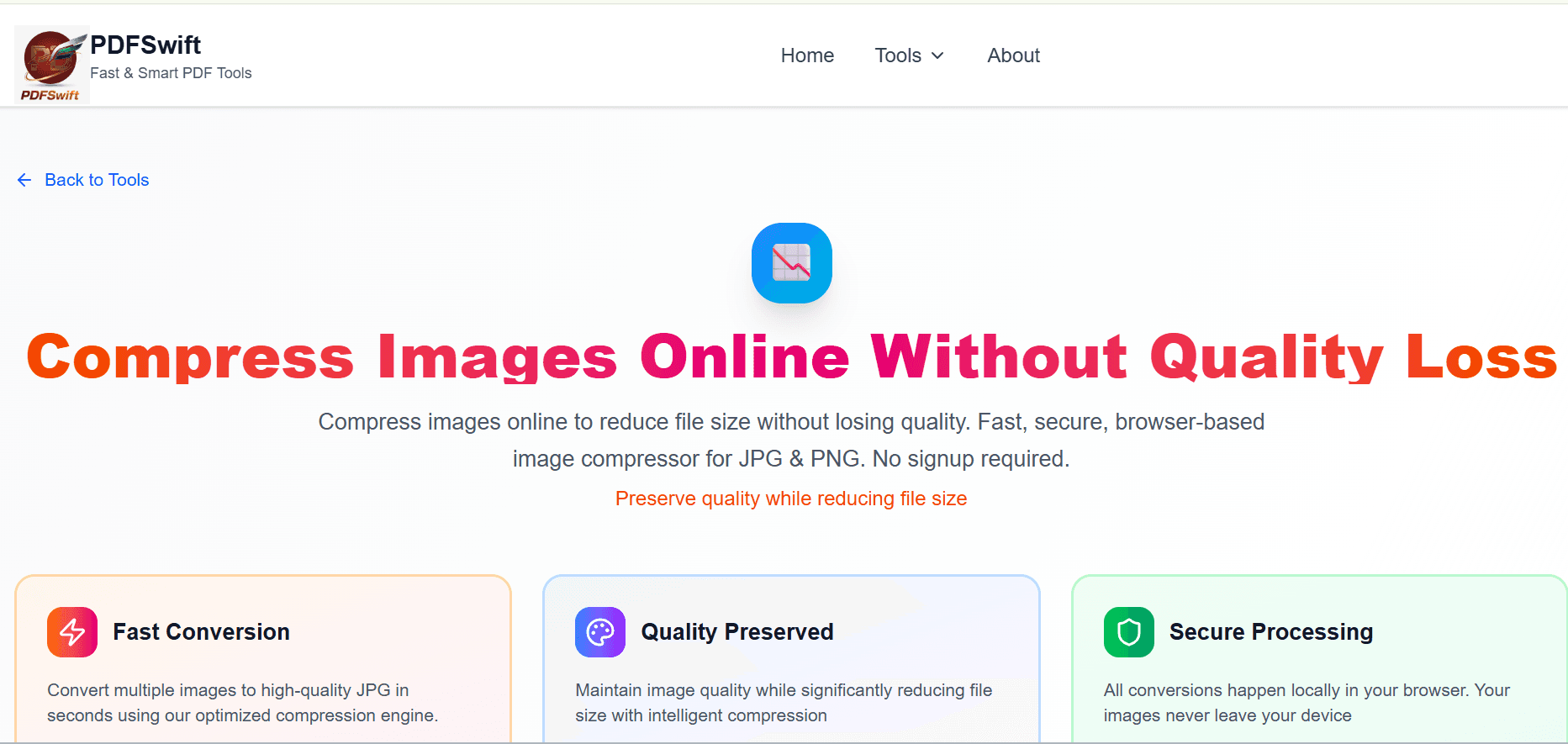Go to the About page
This screenshot has width=1568, height=744.
[x=1013, y=55]
